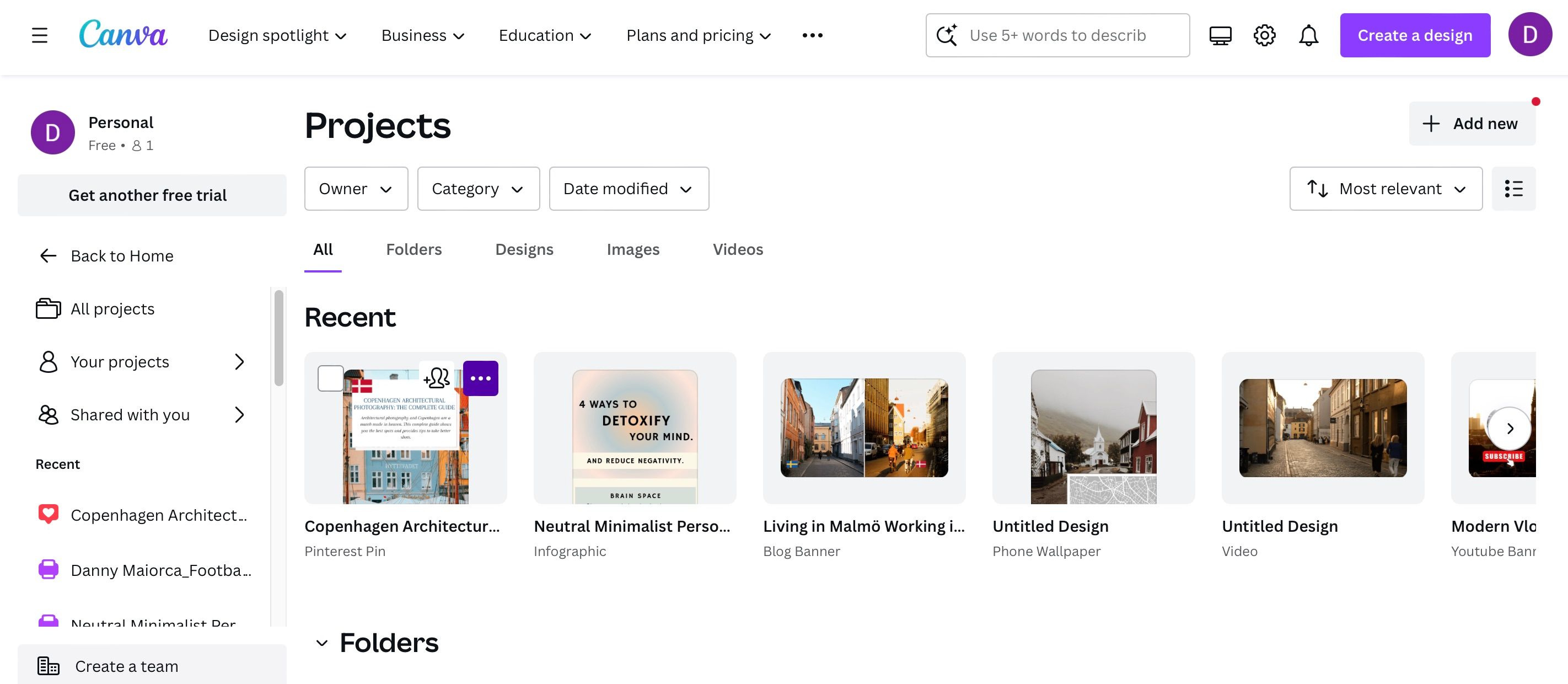Viewport: 1568px width, 684px height.
Task: Open the Owner filter dropdown
Action: click(x=356, y=189)
